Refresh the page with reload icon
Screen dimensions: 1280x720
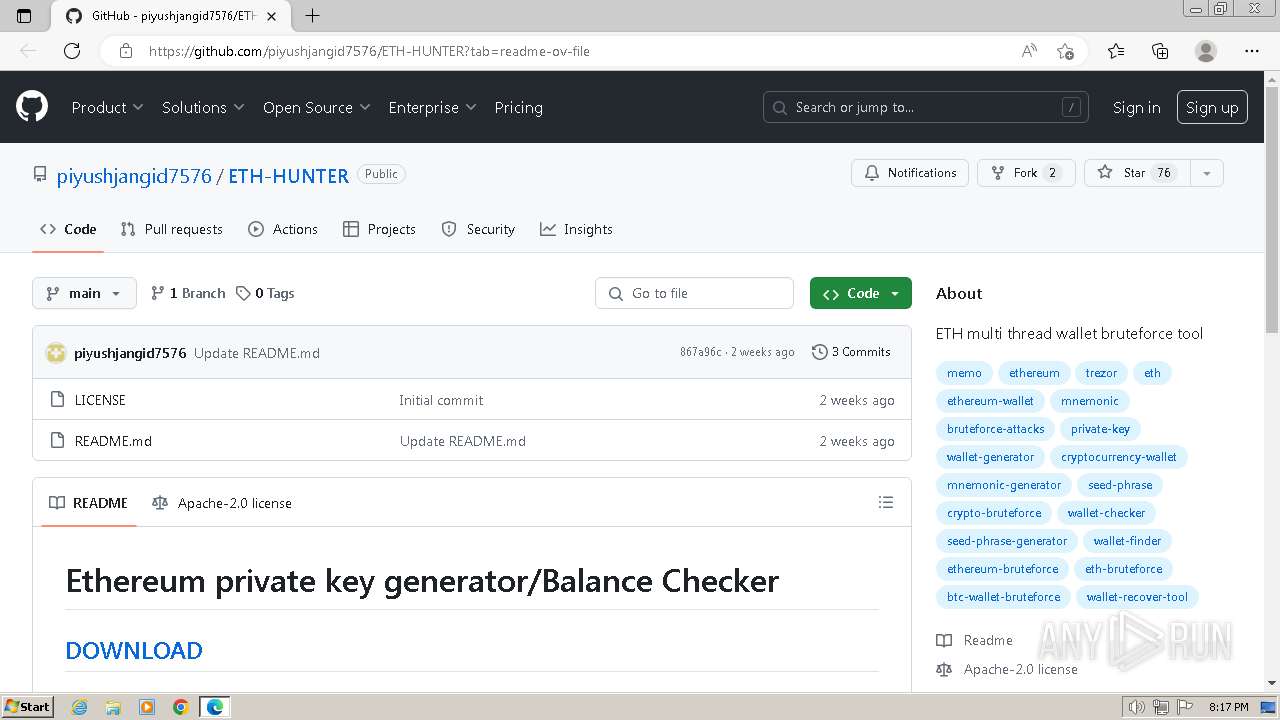[x=72, y=51]
